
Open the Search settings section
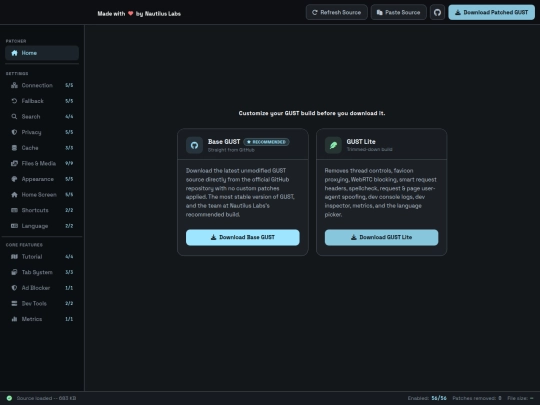tap(42, 117)
